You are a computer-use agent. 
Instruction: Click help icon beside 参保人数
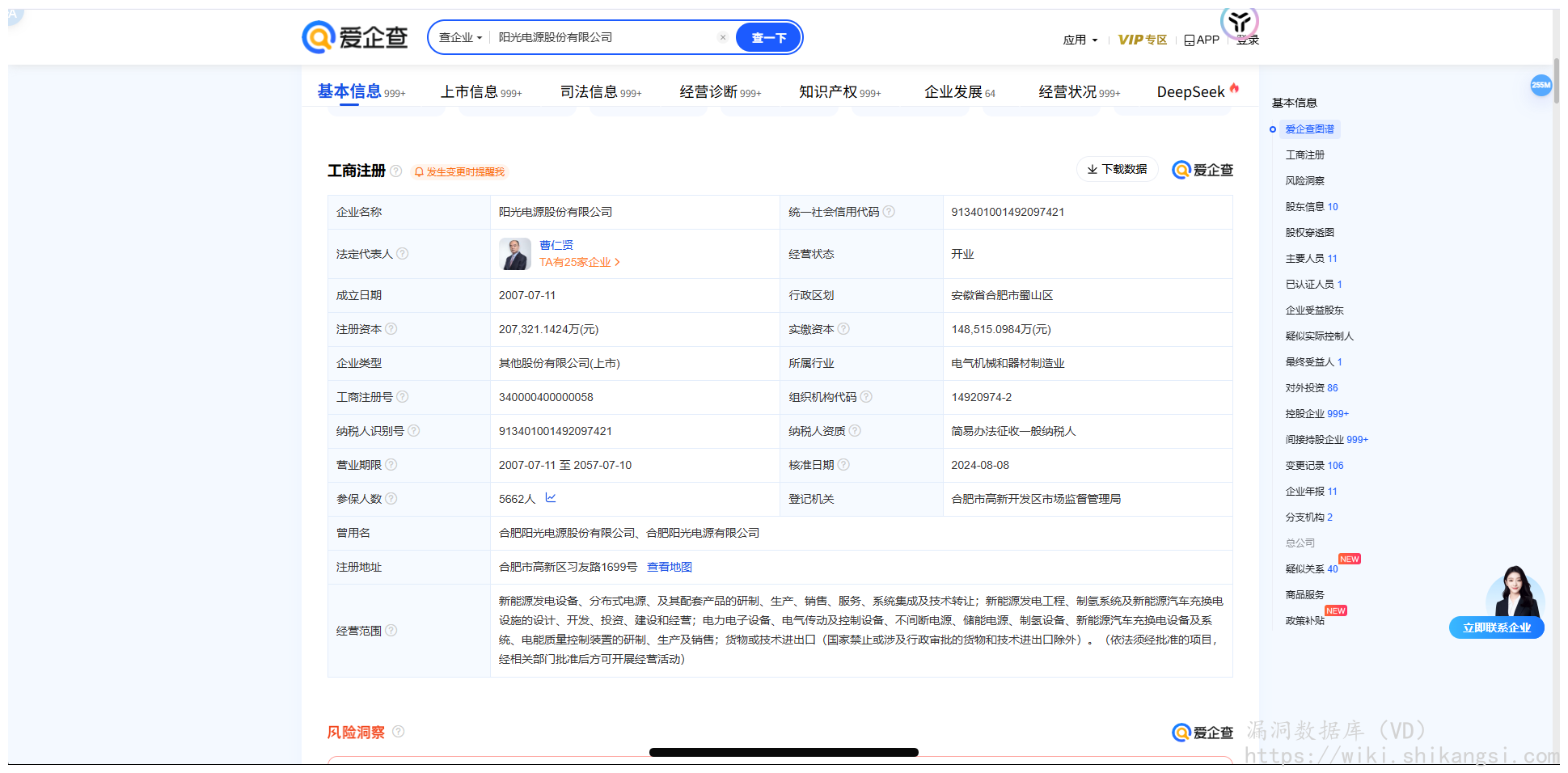click(x=391, y=498)
